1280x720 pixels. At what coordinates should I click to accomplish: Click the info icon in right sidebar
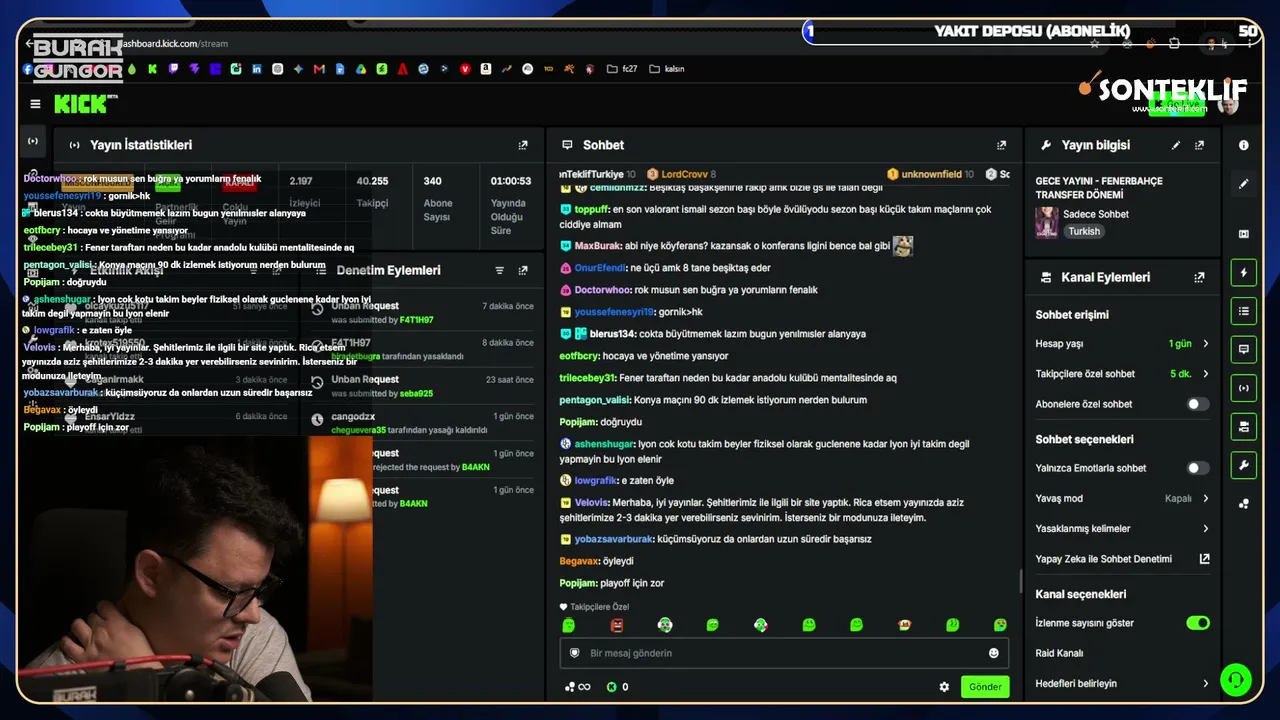[1244, 145]
